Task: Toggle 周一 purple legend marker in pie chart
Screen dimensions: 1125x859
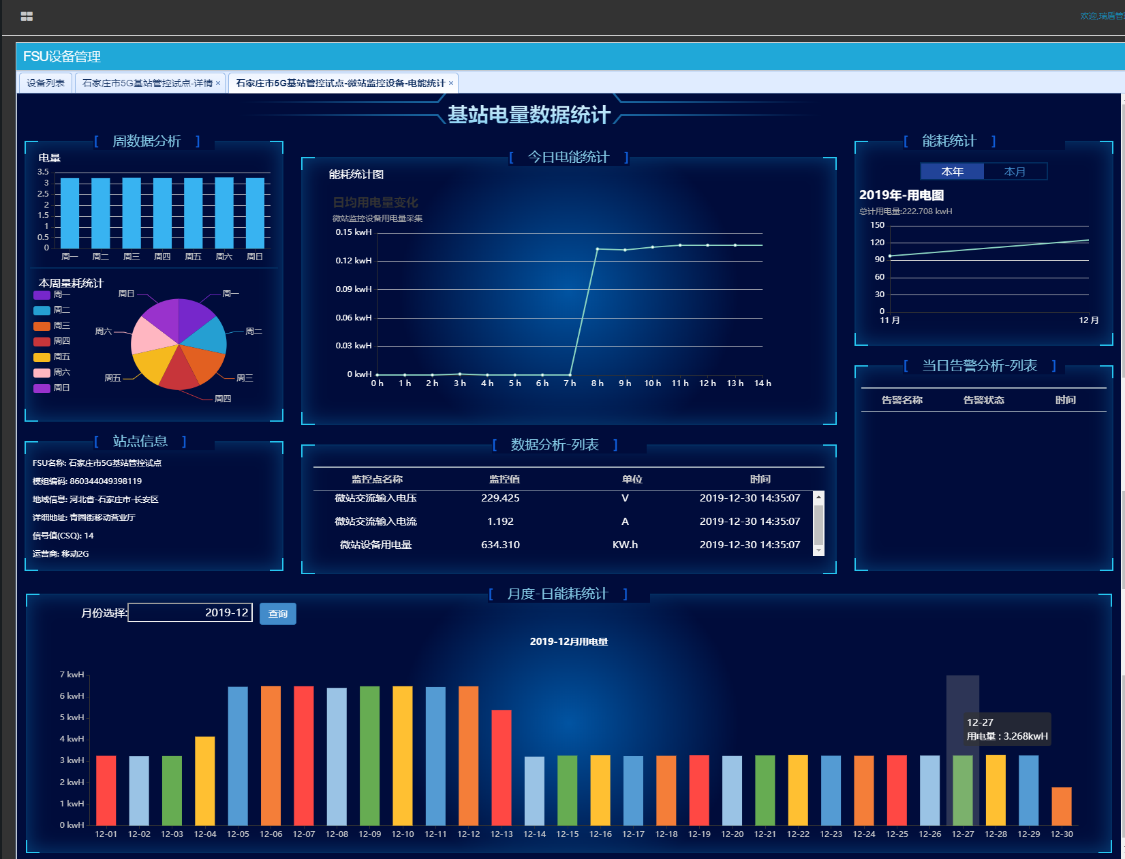Action: (x=42, y=295)
